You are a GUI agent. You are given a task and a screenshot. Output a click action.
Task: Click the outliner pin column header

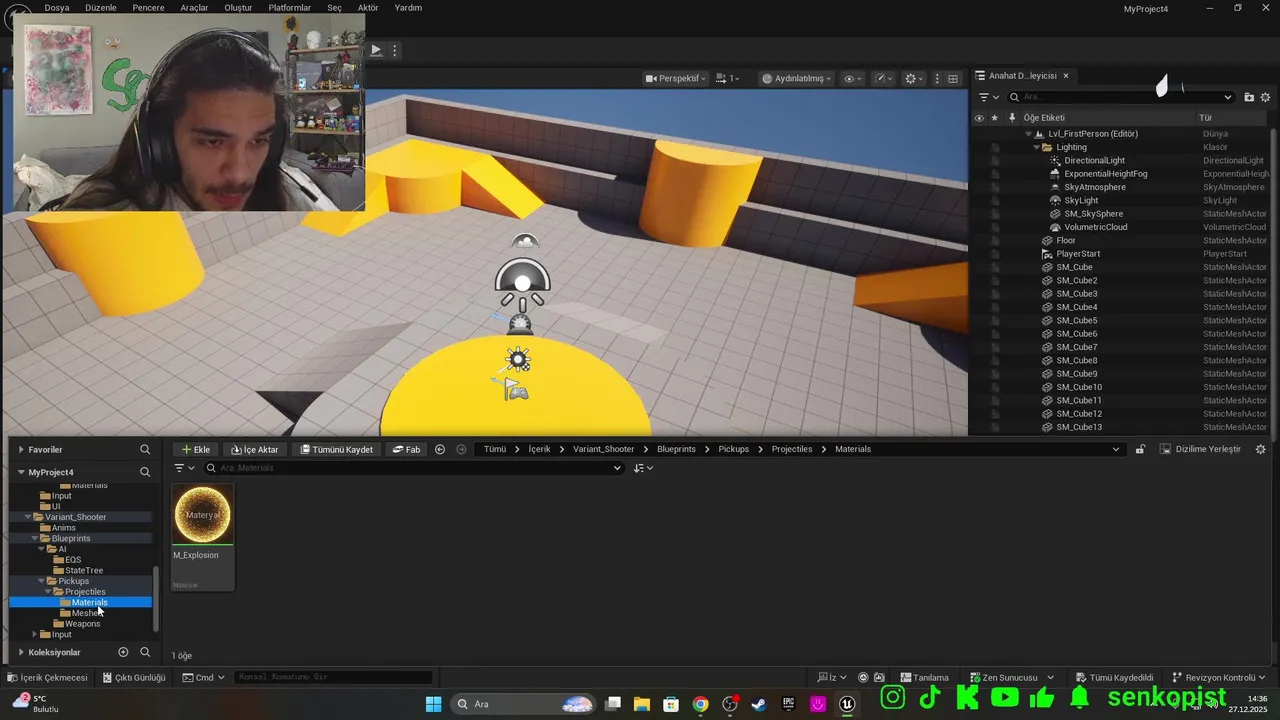[1011, 118]
